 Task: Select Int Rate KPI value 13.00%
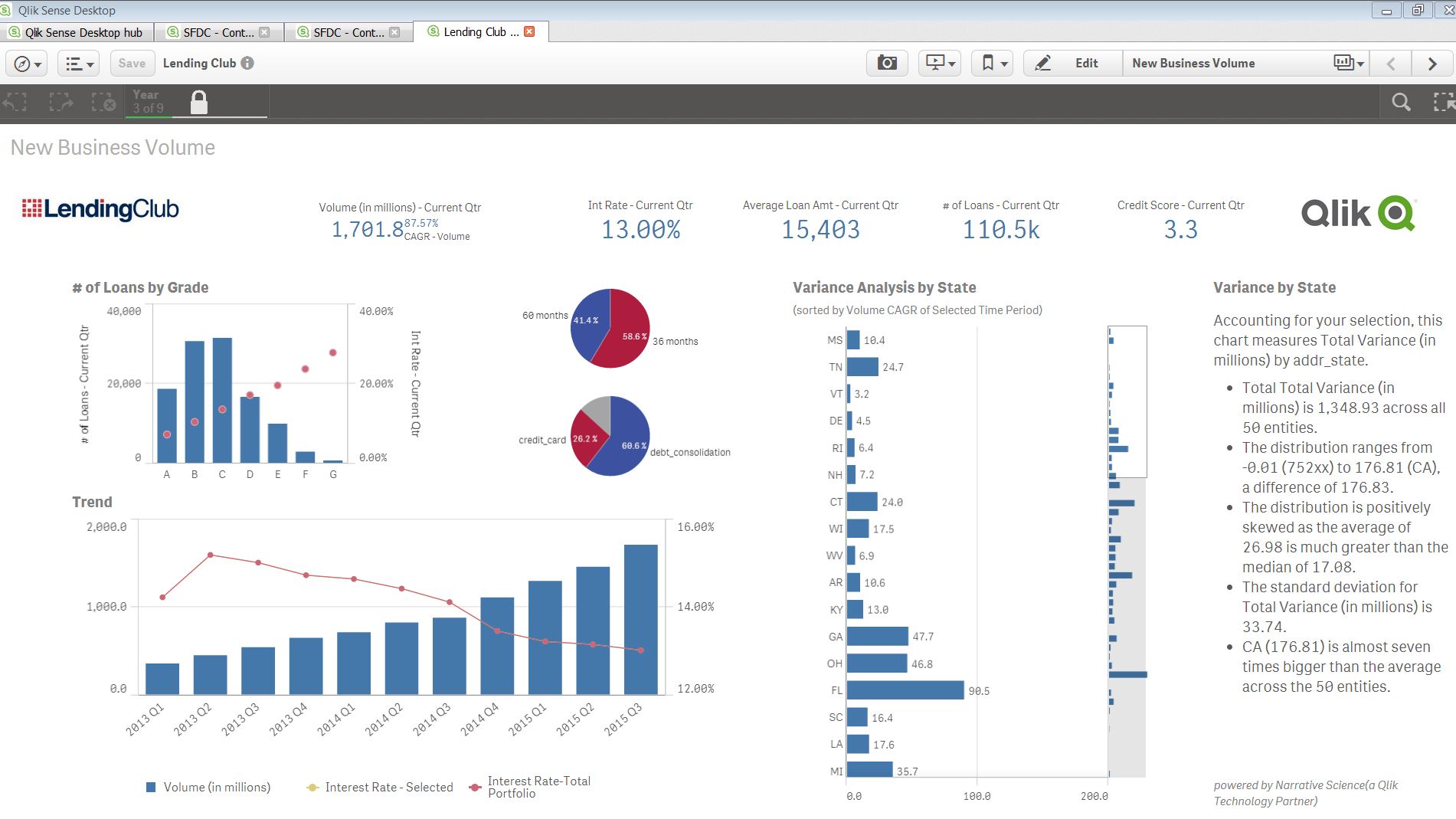click(640, 229)
